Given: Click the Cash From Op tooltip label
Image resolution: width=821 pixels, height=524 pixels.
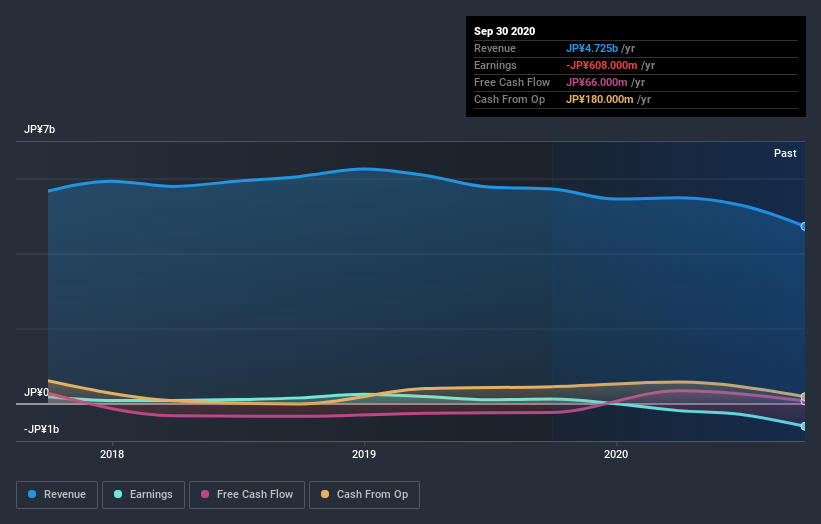Looking at the screenshot, I should coord(509,99).
